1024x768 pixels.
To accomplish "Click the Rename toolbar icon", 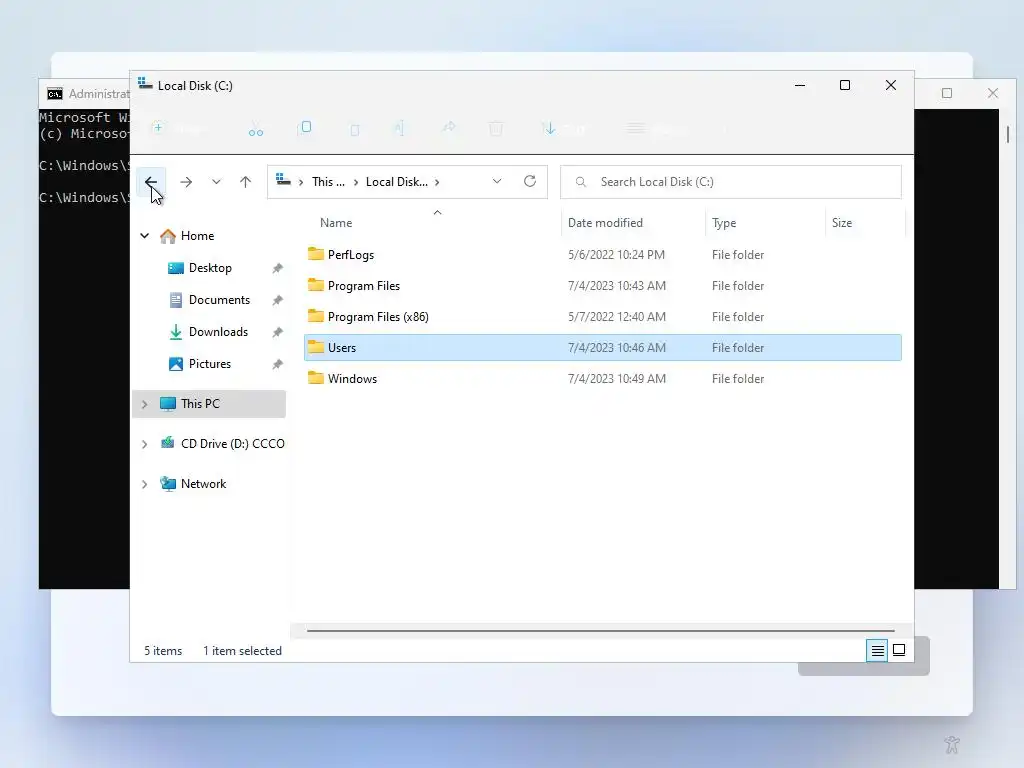I will coord(399,128).
